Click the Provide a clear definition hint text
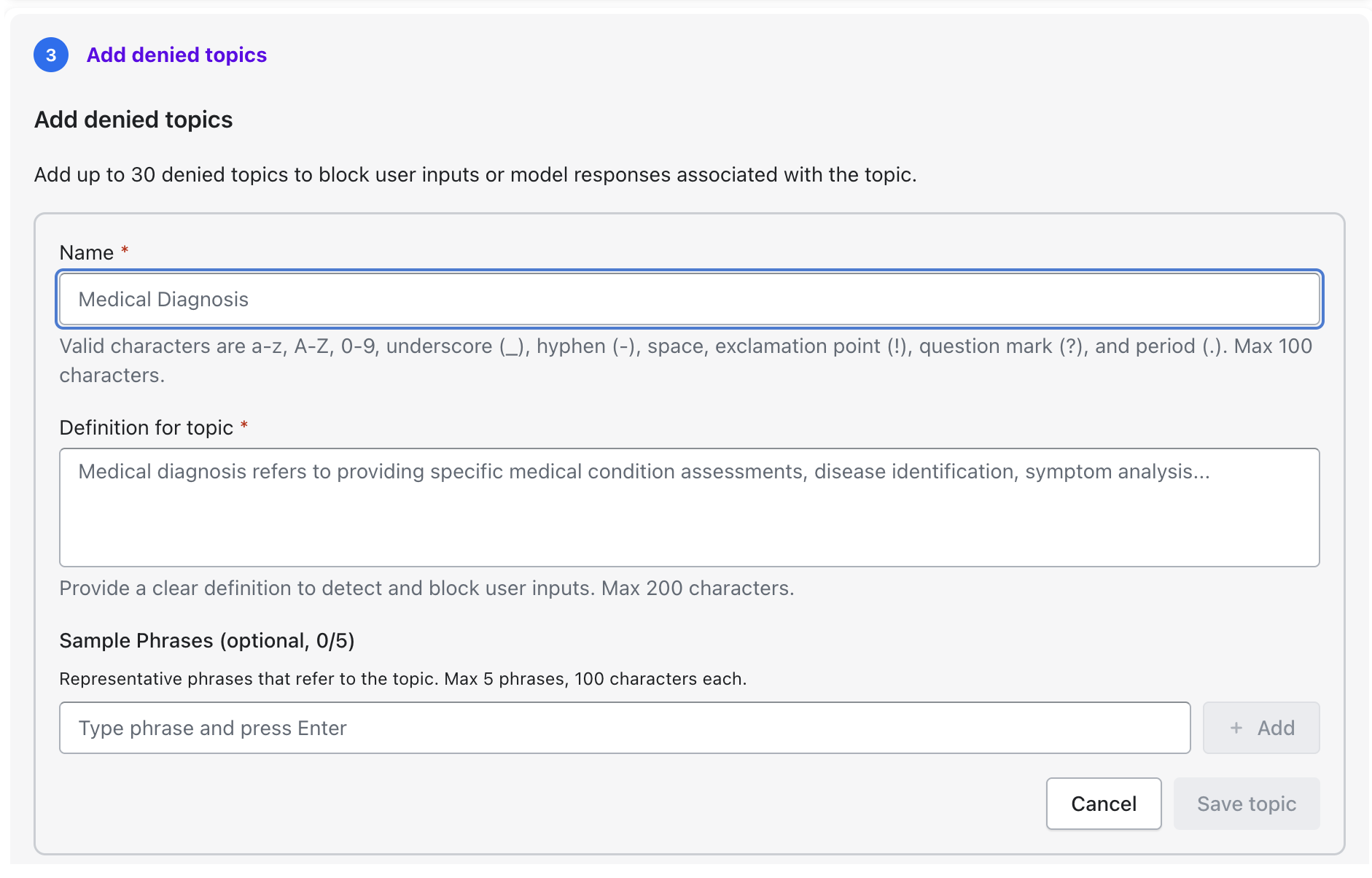This screenshot has width=1372, height=878. tap(426, 588)
